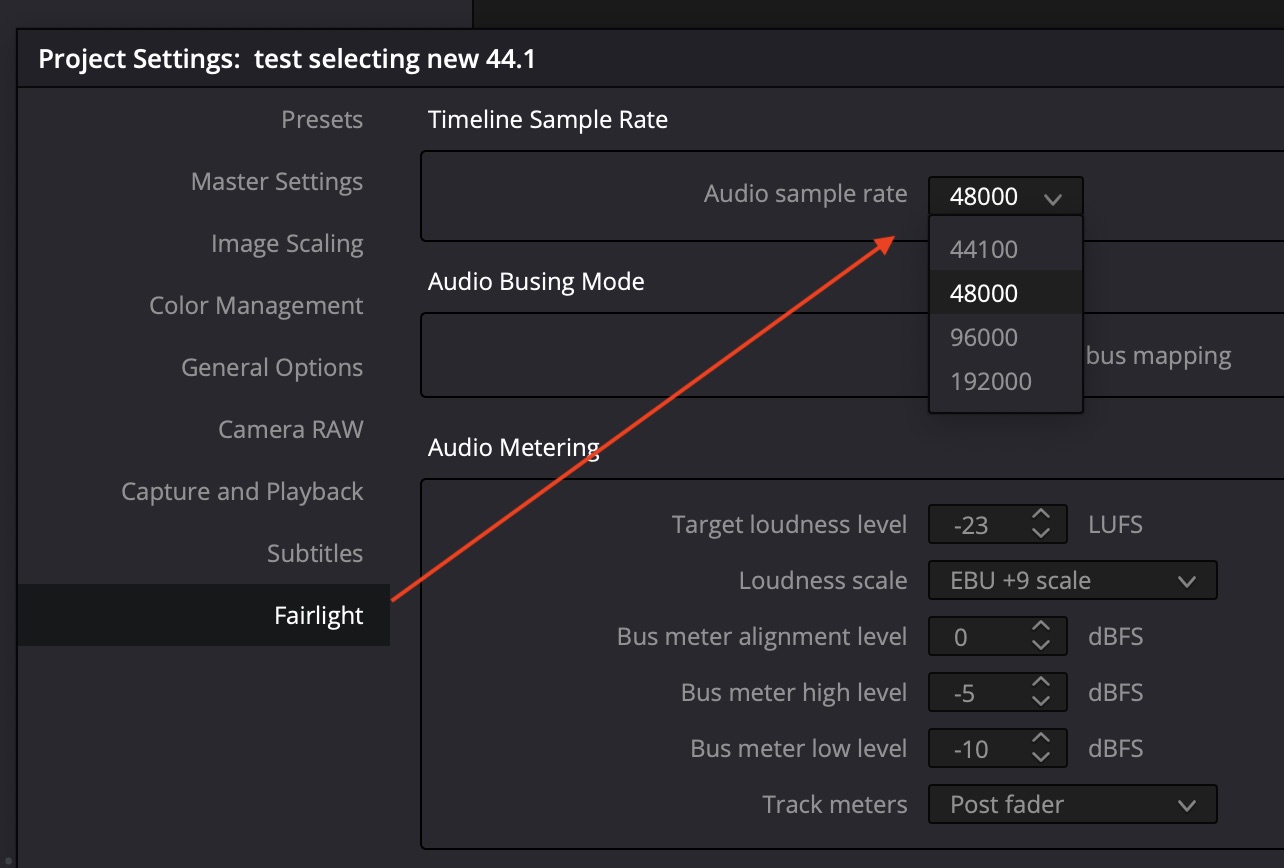Click the Bus meter low level label
The image size is (1284, 868).
(x=799, y=748)
